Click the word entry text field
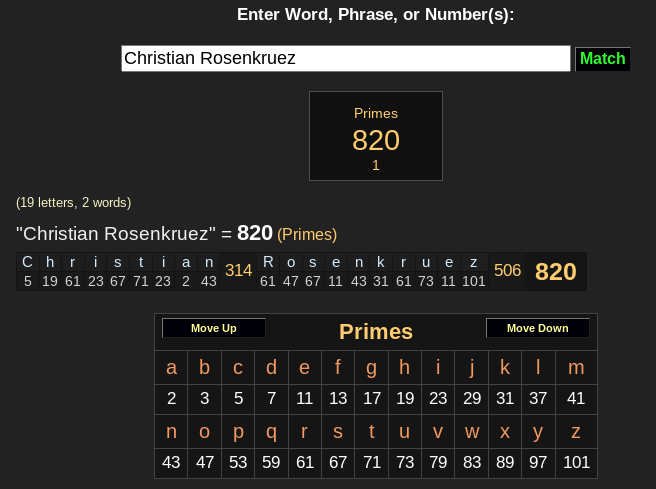Viewport: 656px width, 489px height. click(x=345, y=59)
